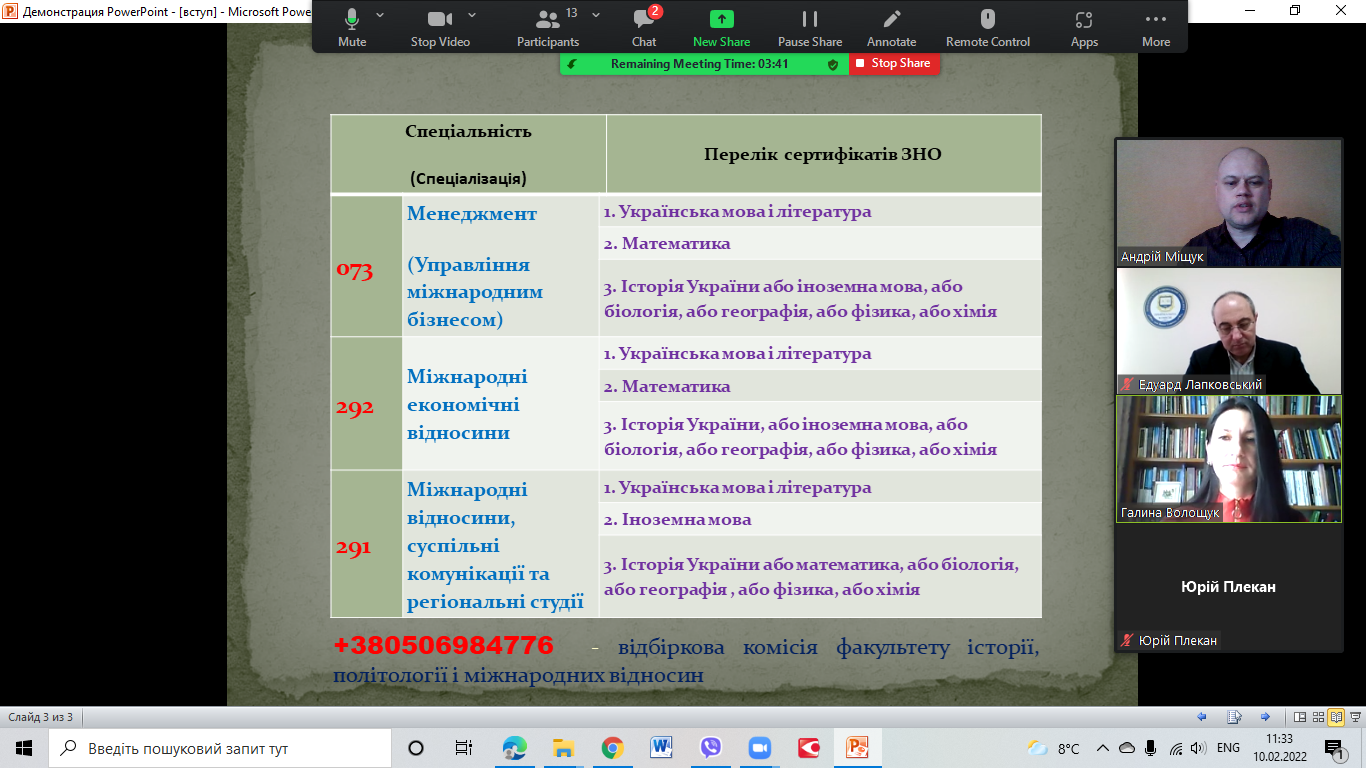Image resolution: width=1366 pixels, height=768 pixels.
Task: Select Галина Волощук's video thumbnail
Action: coord(1228,458)
